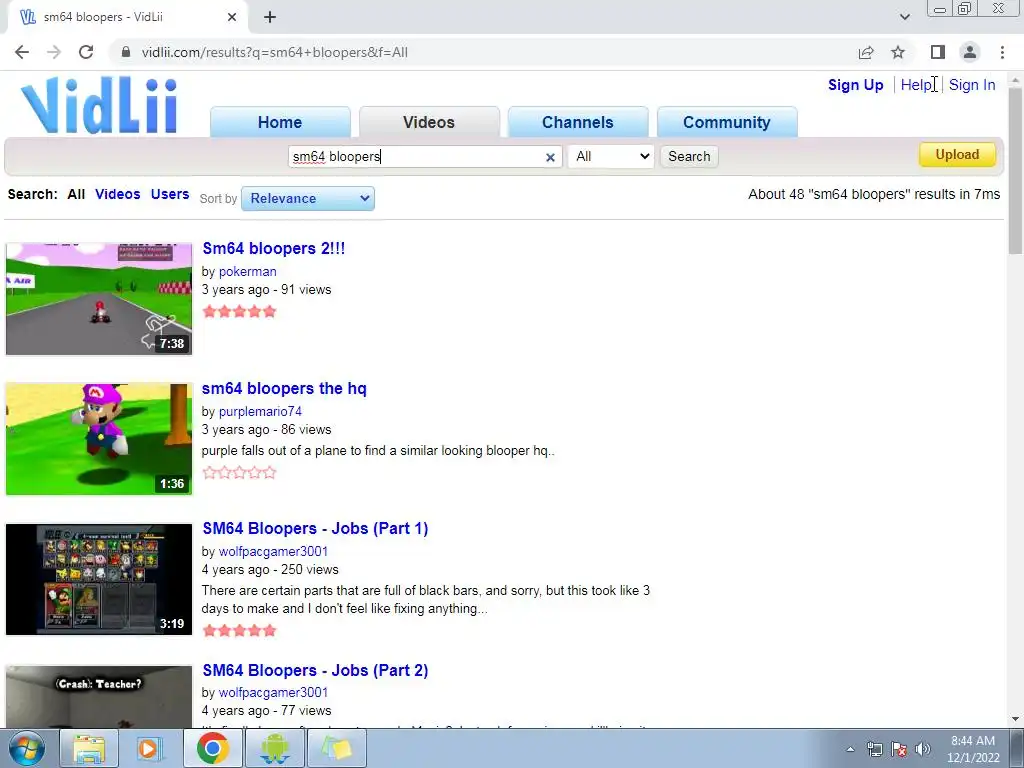Click the browser forward arrow
Screen dimensions: 1024x768
[54, 52]
